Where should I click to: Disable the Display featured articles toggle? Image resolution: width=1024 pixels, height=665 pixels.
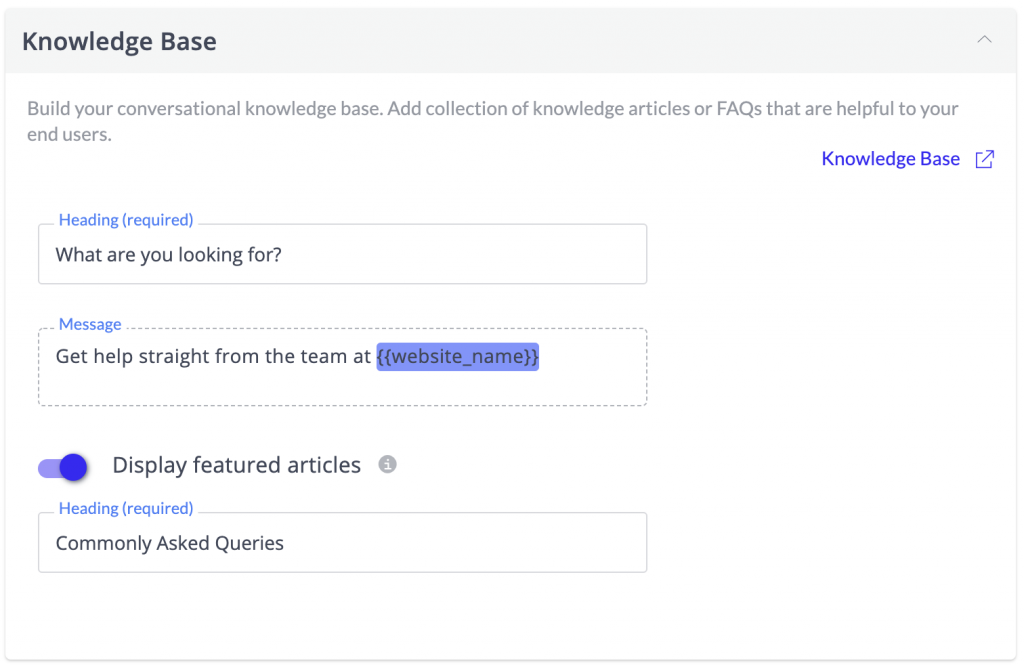point(63,467)
